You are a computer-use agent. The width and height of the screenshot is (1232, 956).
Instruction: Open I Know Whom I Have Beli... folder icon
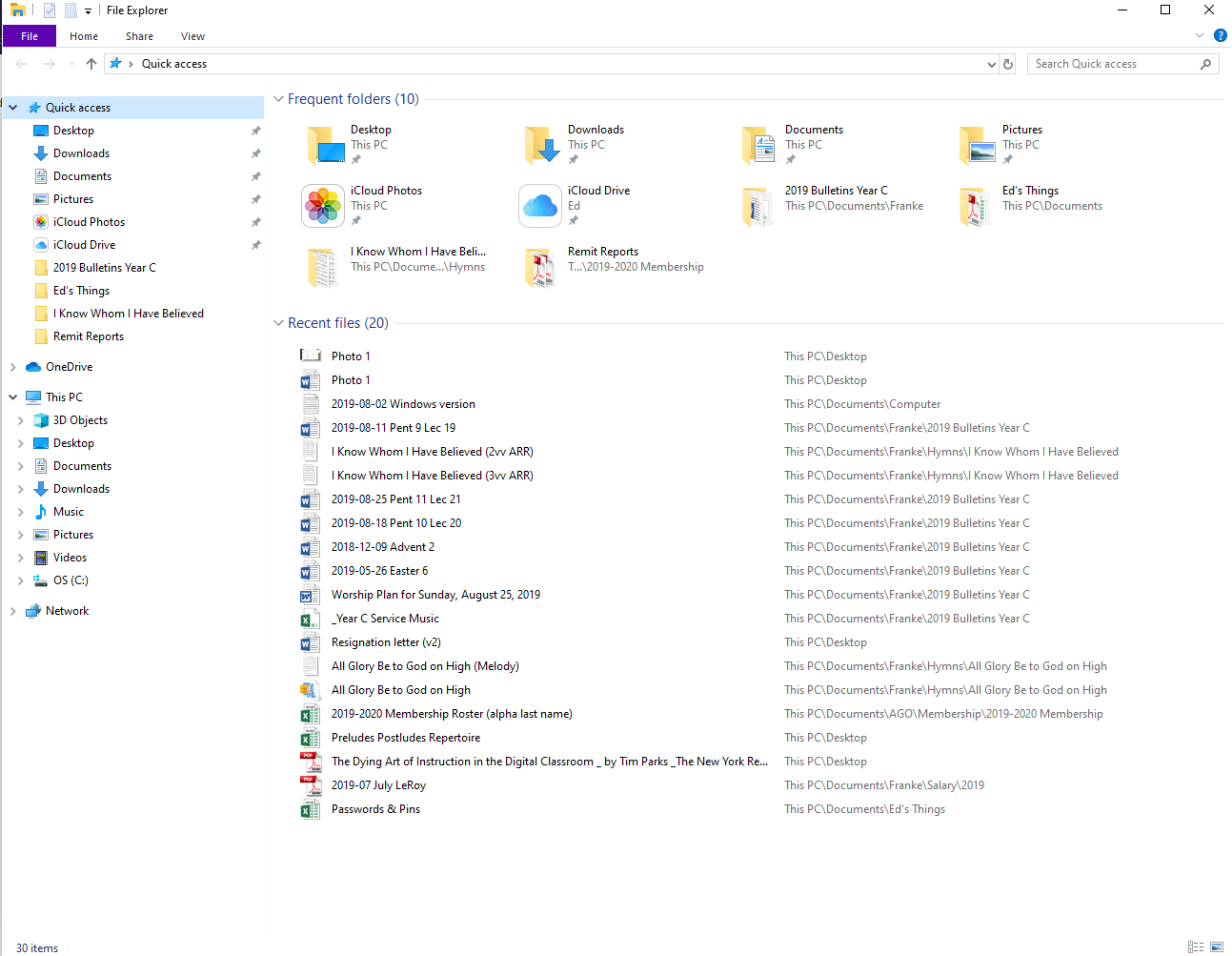(x=324, y=268)
